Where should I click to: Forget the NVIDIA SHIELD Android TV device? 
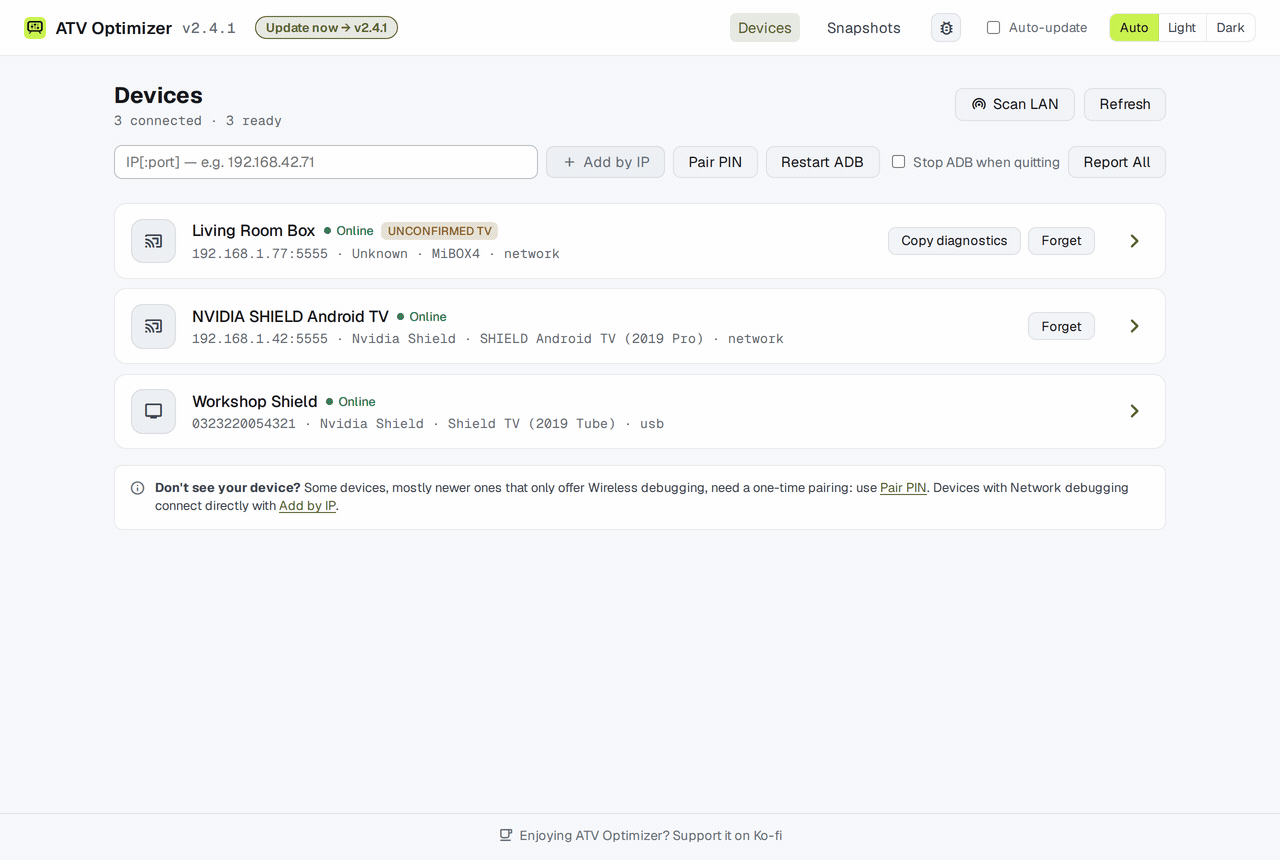1061,326
